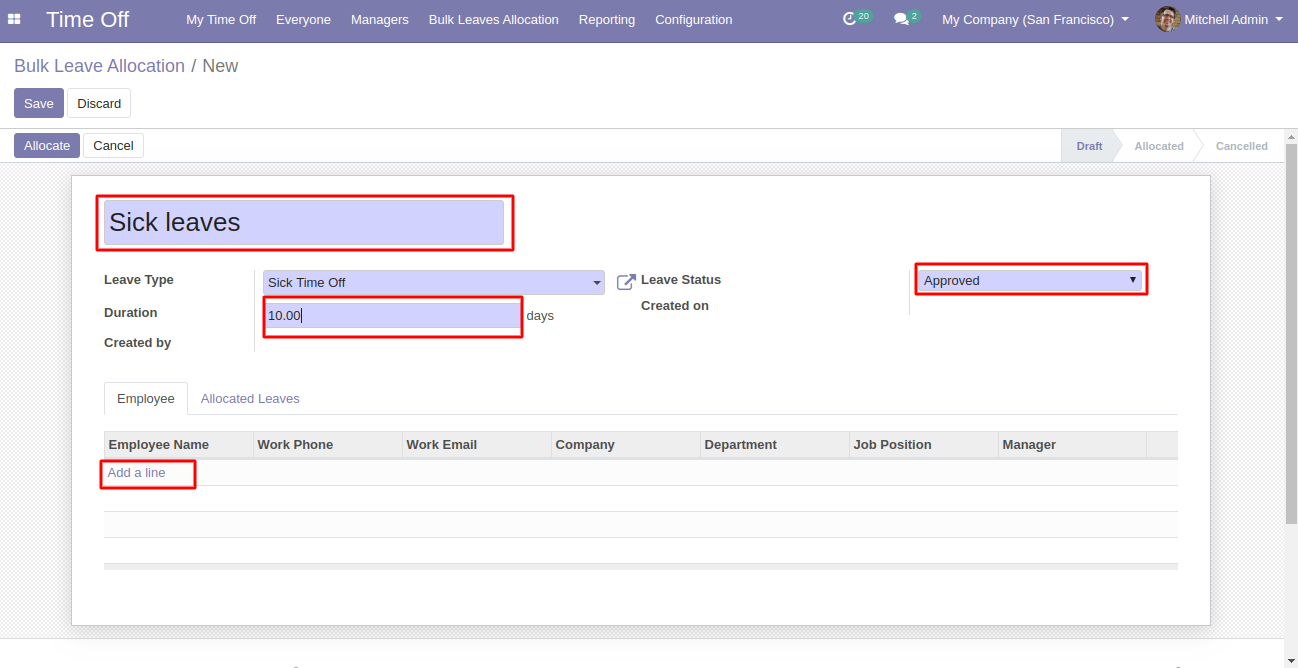Sort by Department column header

tap(774, 445)
